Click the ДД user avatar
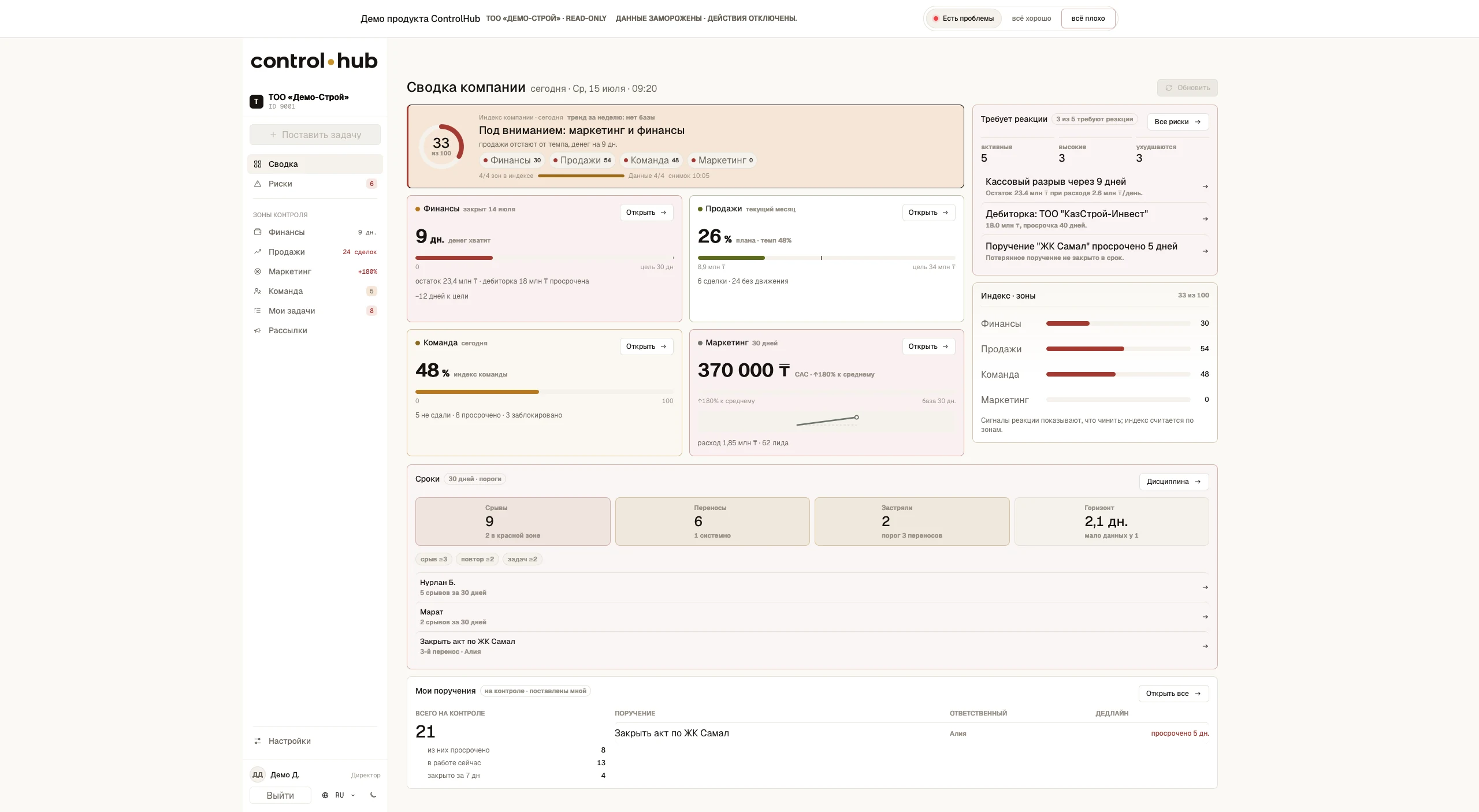 point(258,775)
